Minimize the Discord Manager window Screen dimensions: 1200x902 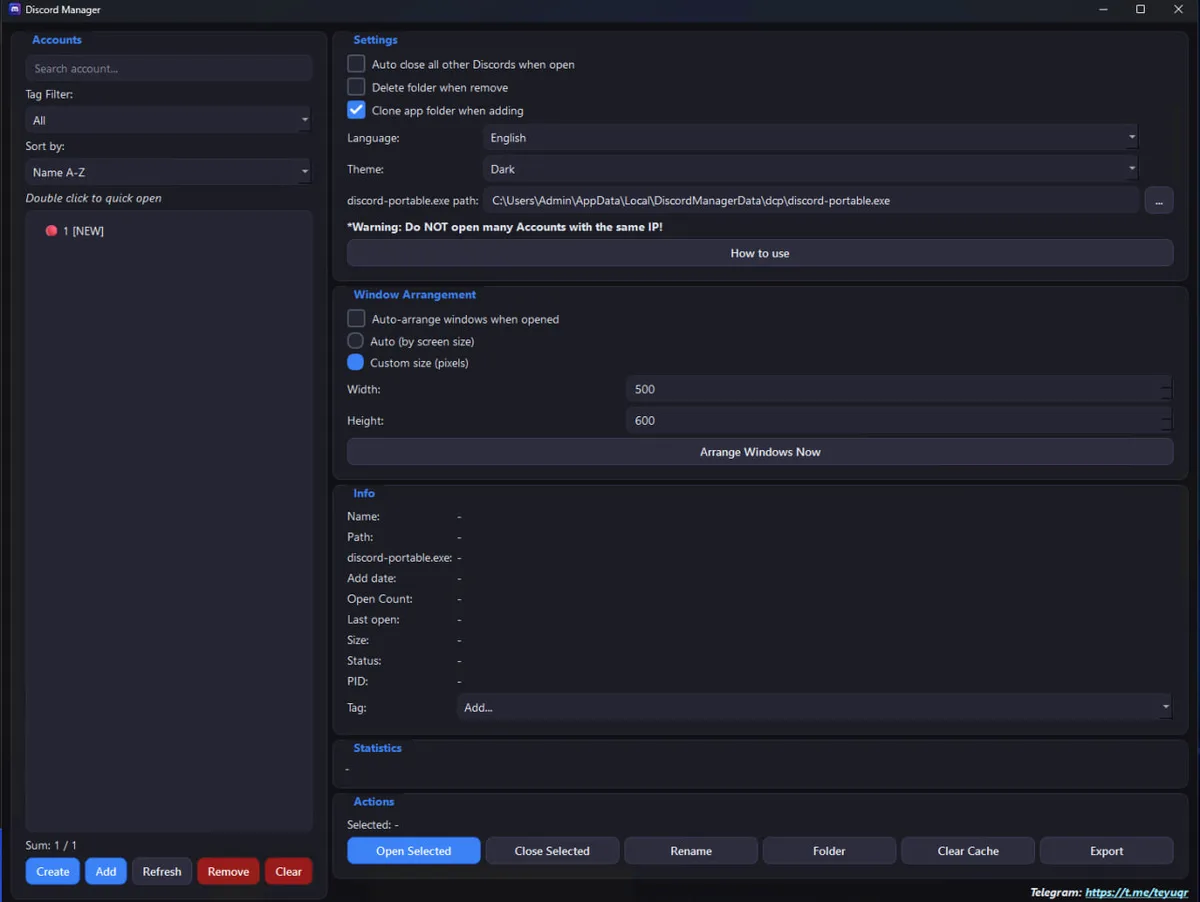click(x=1103, y=9)
